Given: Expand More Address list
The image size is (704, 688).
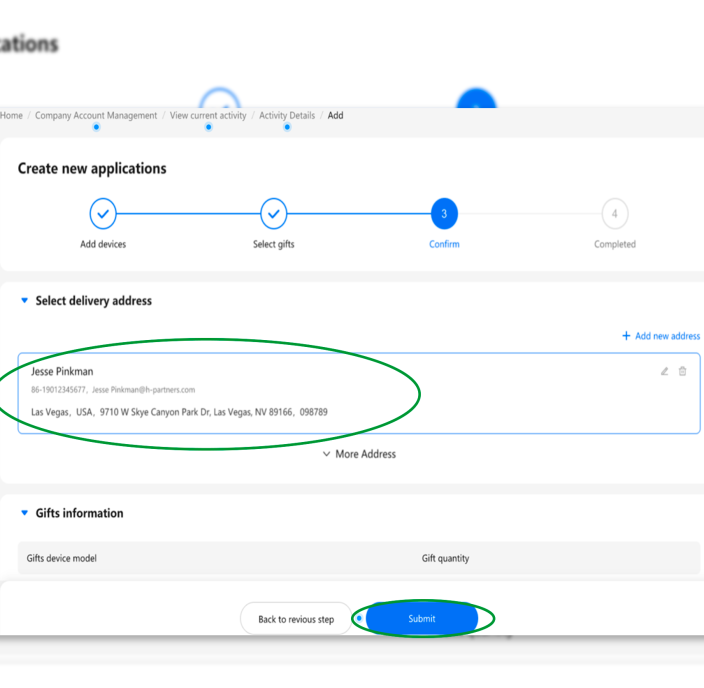Looking at the screenshot, I should [x=359, y=454].
